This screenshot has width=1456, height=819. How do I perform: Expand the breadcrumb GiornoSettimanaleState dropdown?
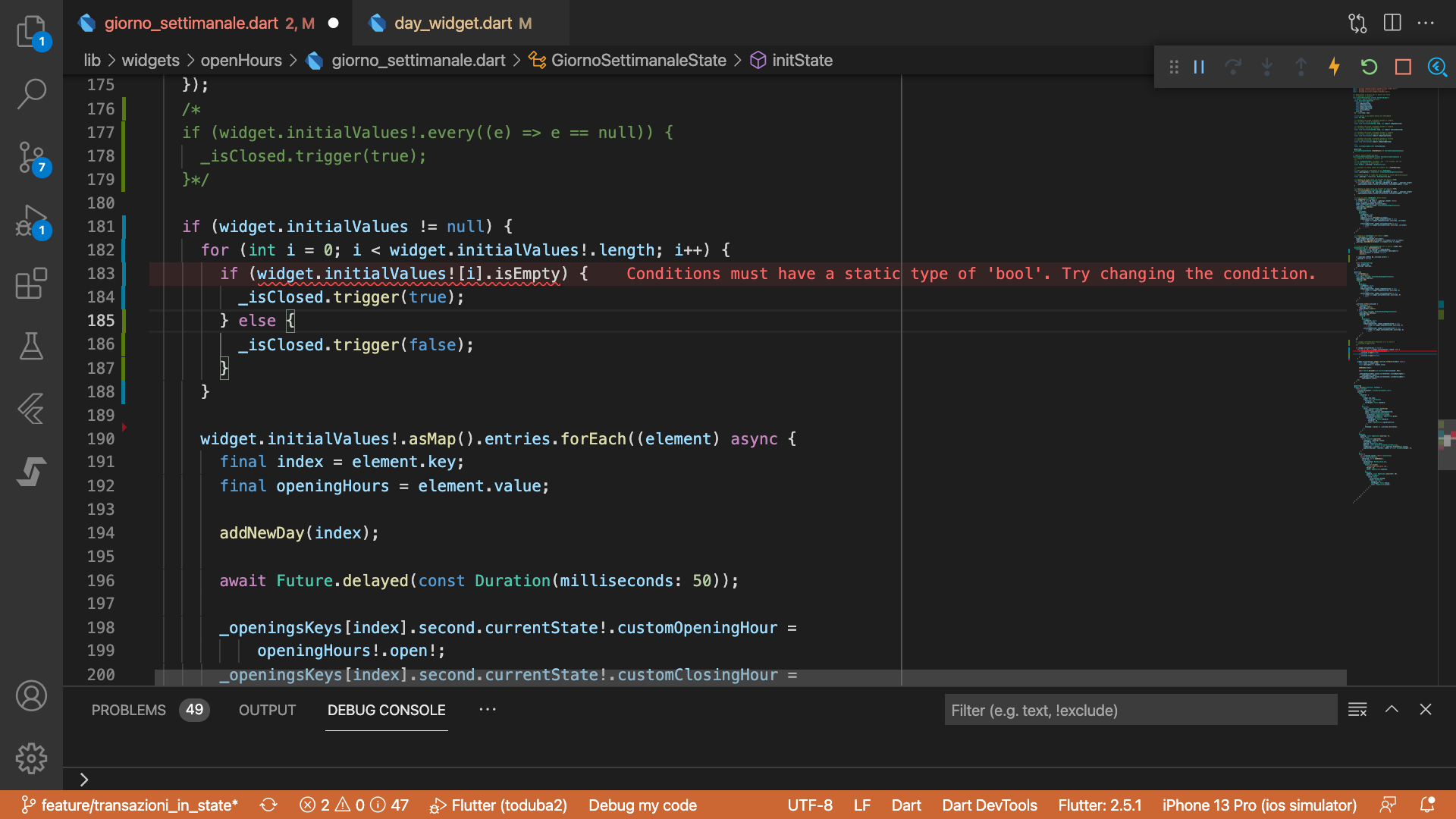click(x=639, y=59)
